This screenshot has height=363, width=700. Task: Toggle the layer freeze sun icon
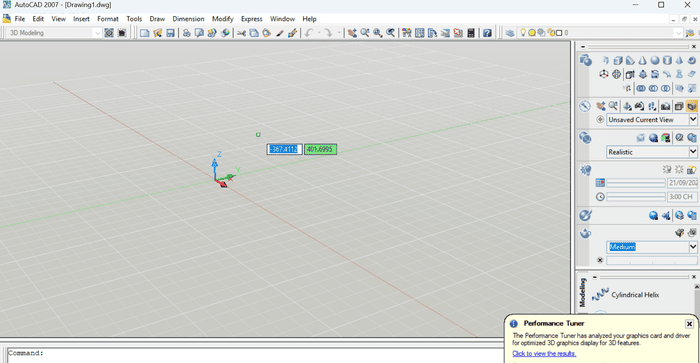[x=532, y=33]
